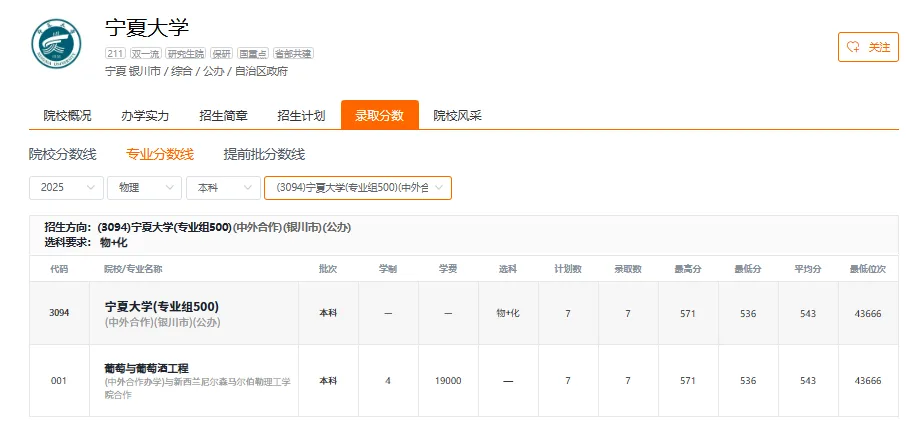The height and width of the screenshot is (426, 924).
Task: Click the 双一流 tag
Action: coord(146,54)
